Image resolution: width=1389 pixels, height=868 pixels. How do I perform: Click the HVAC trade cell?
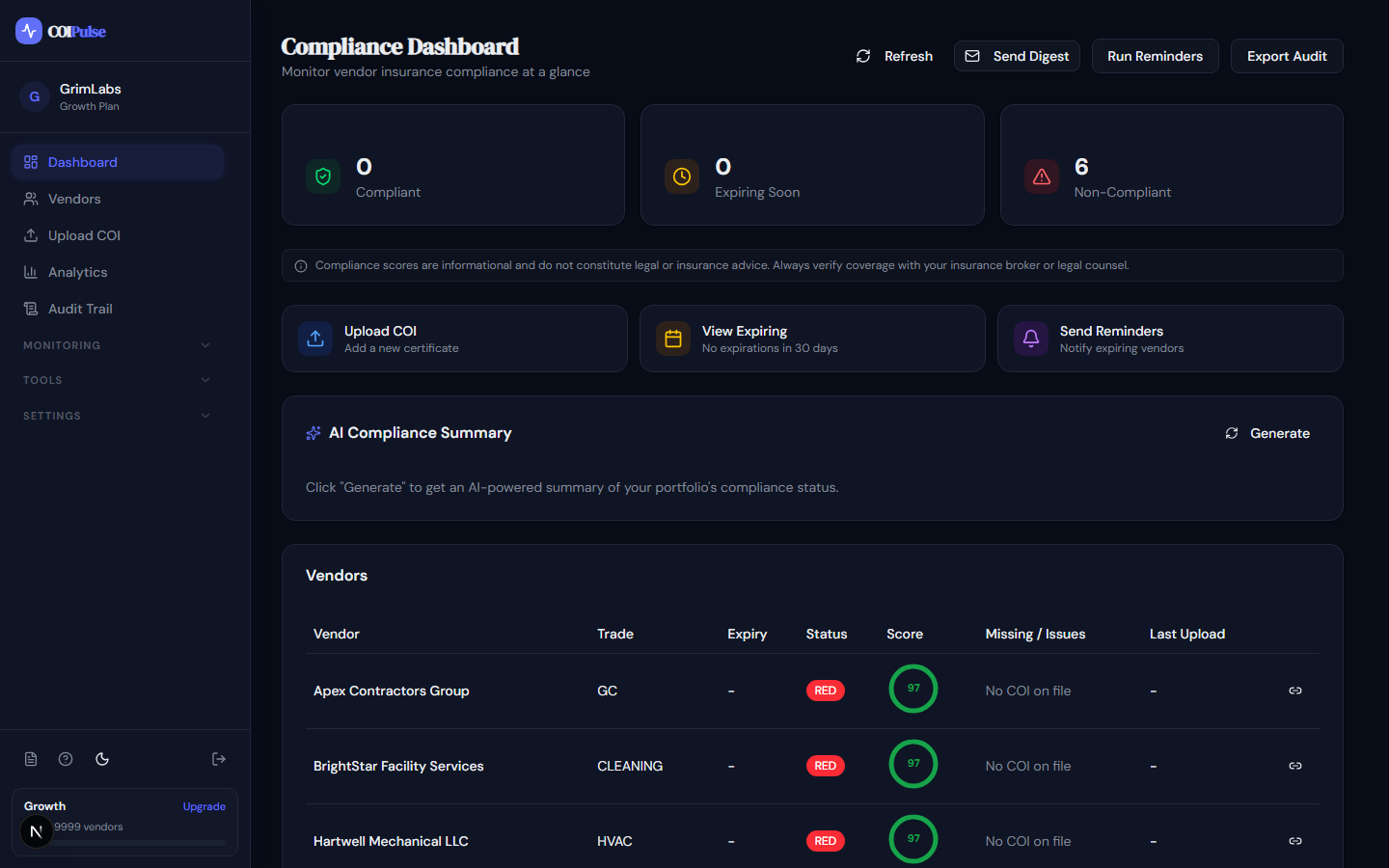coord(614,841)
